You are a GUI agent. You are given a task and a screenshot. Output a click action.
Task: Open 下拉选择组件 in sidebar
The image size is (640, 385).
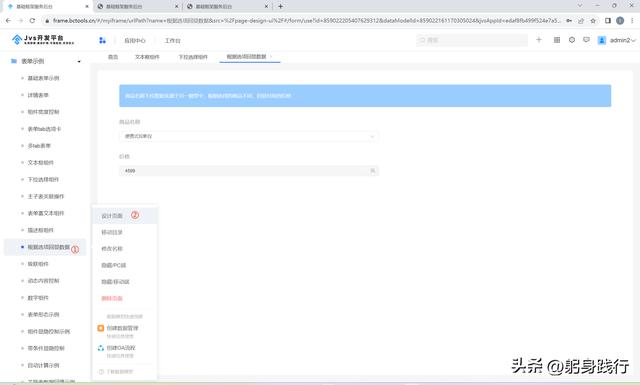click(x=43, y=179)
